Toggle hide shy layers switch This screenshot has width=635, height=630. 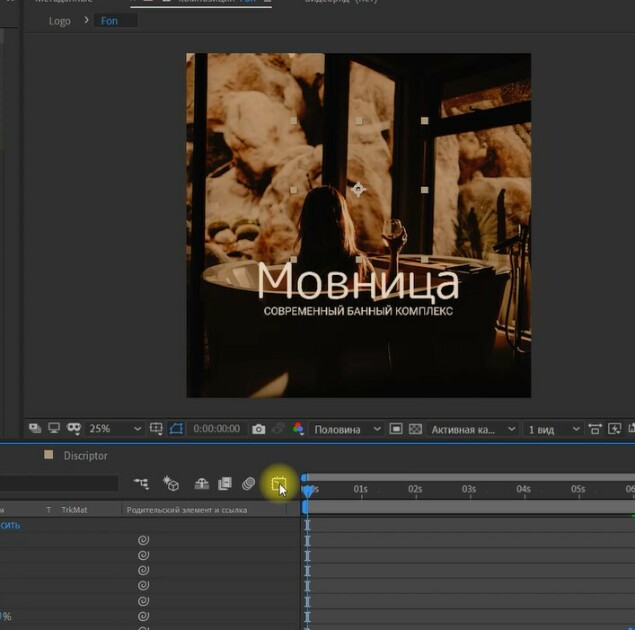pyautogui.click(x=201, y=483)
